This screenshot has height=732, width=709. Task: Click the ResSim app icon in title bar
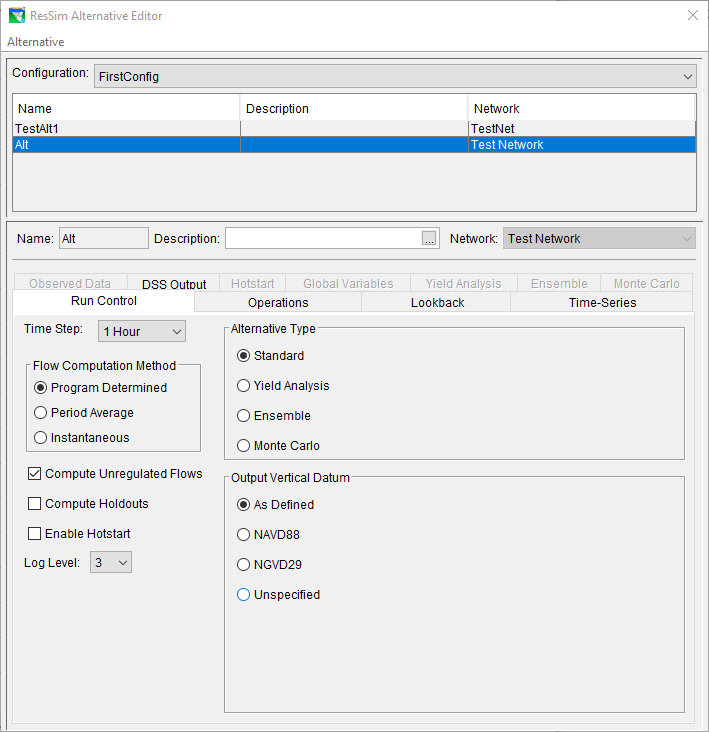coord(17,16)
